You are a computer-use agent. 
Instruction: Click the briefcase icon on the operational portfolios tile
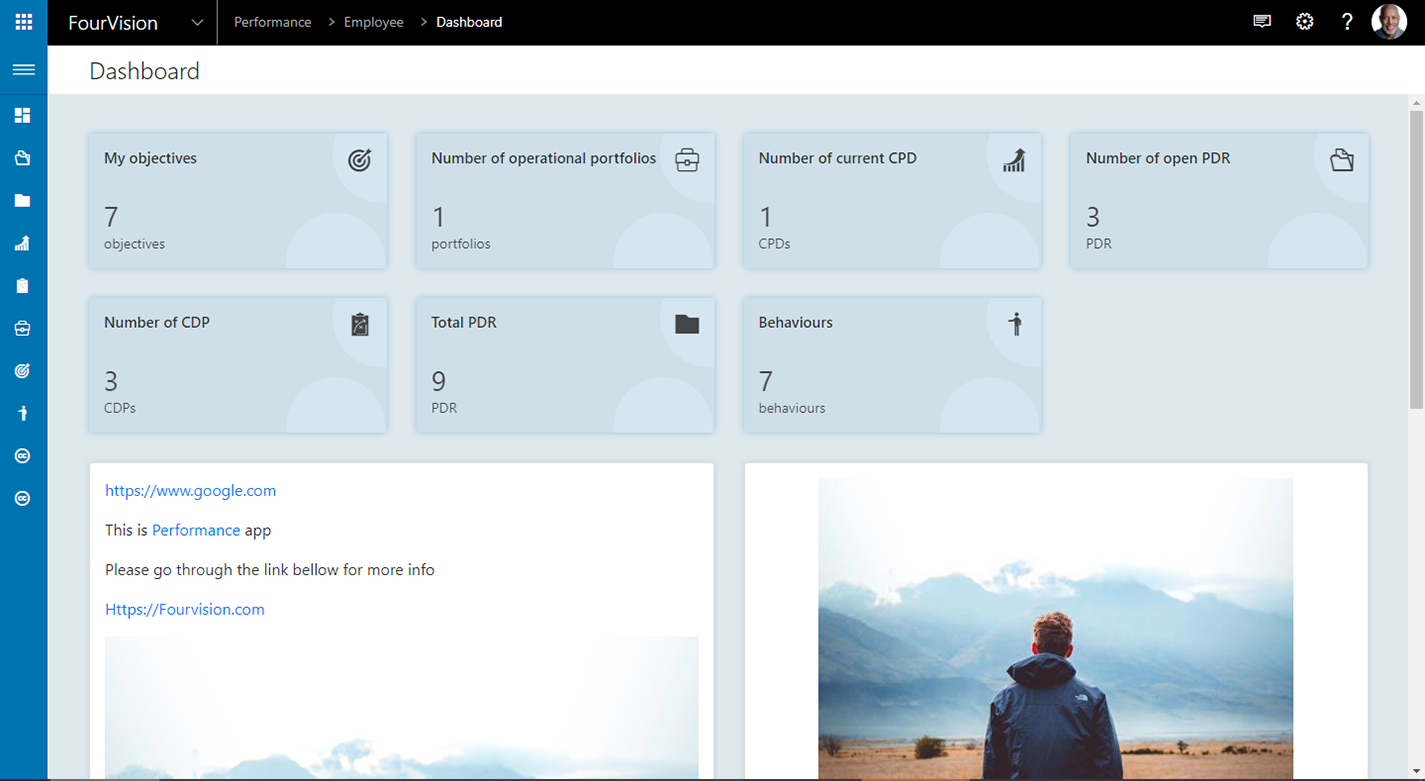click(x=687, y=160)
